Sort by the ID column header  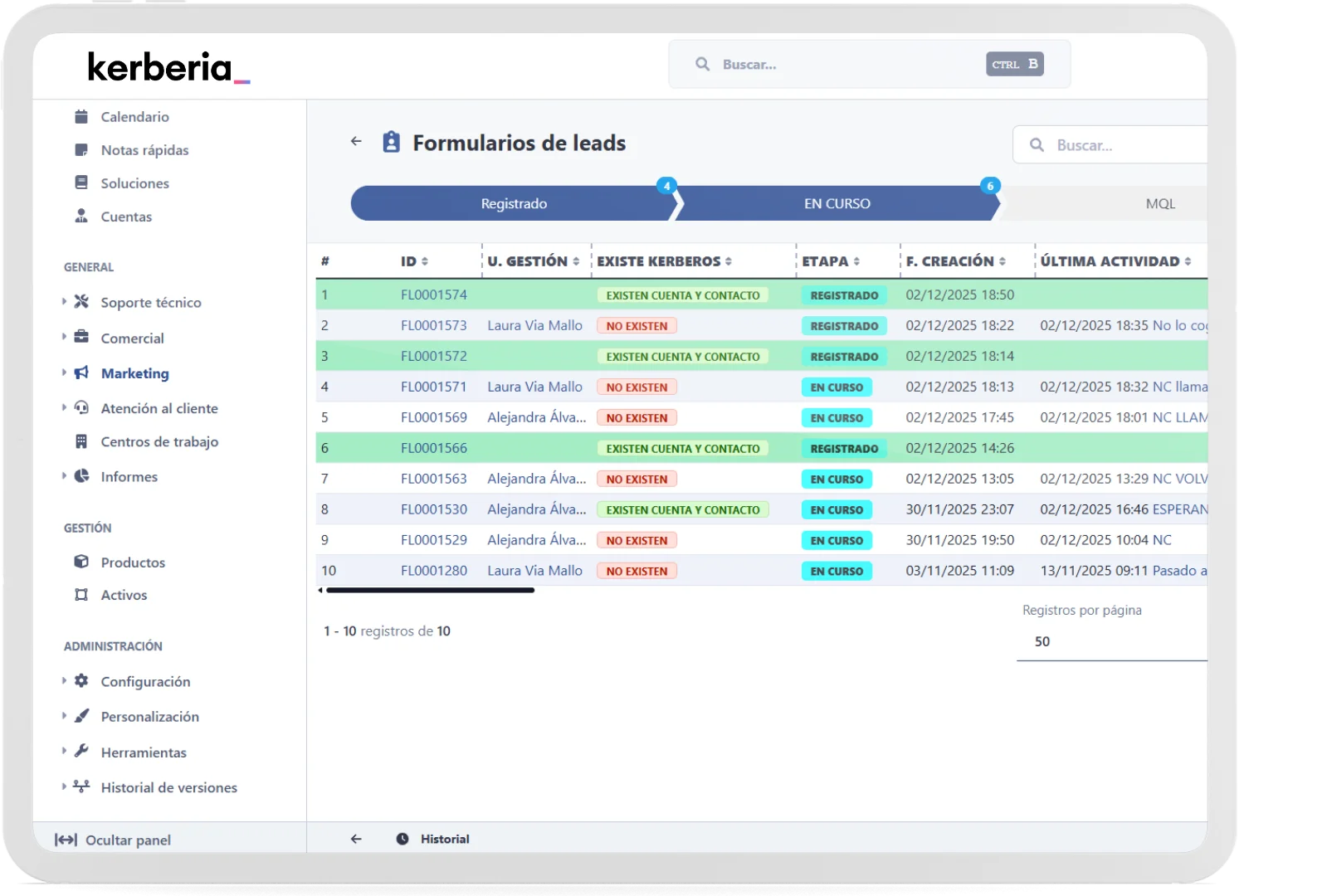tap(414, 261)
